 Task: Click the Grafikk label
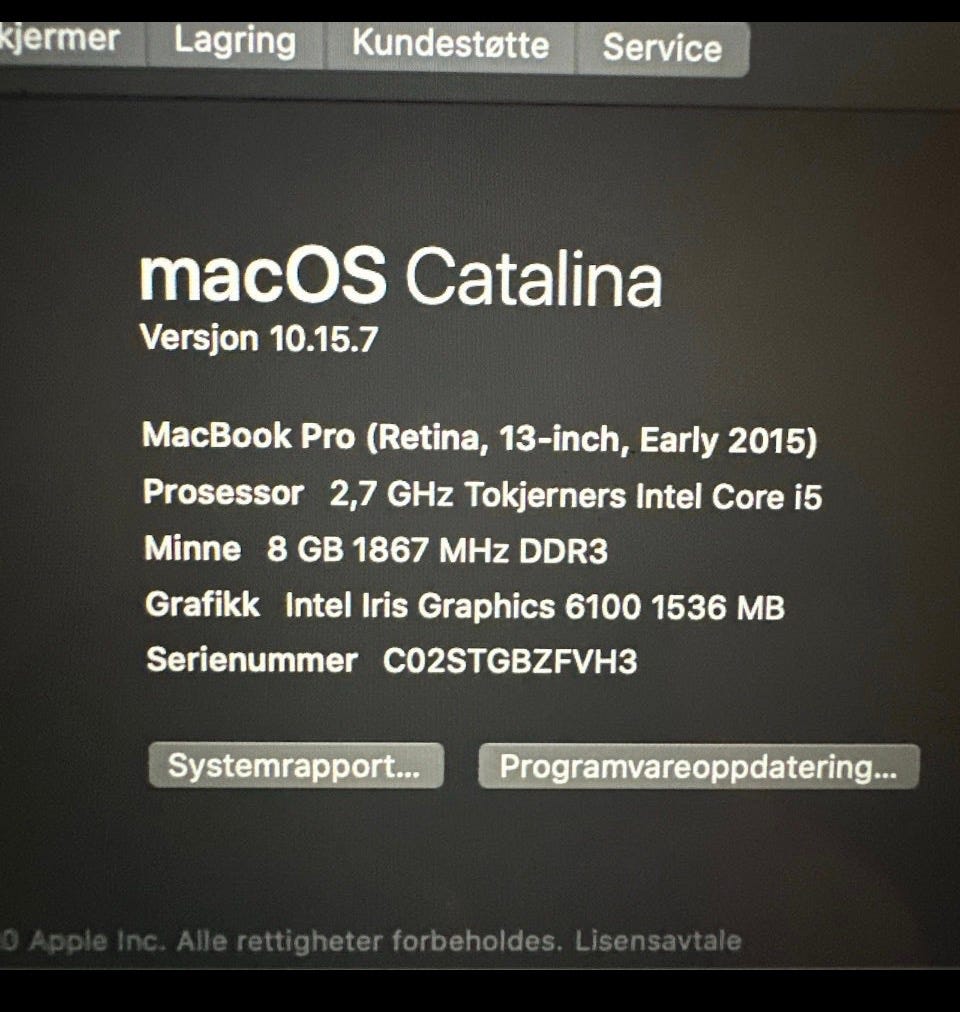pyautogui.click(x=203, y=605)
